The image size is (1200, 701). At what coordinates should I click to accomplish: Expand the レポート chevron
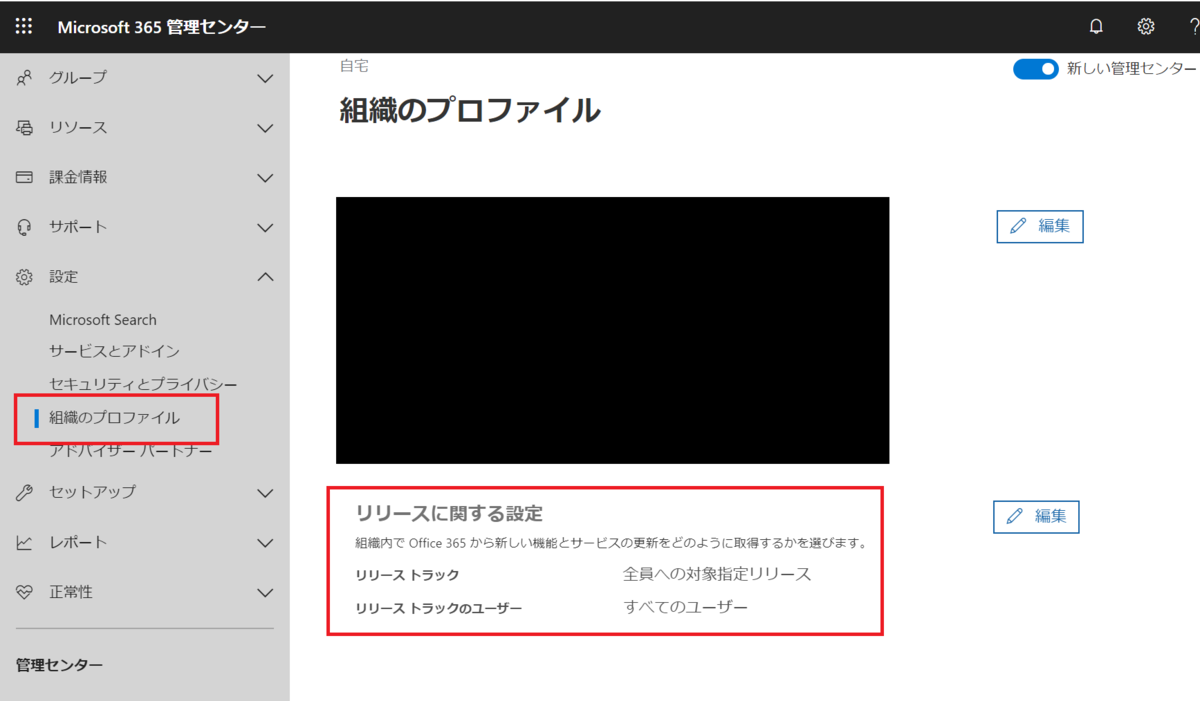point(265,543)
